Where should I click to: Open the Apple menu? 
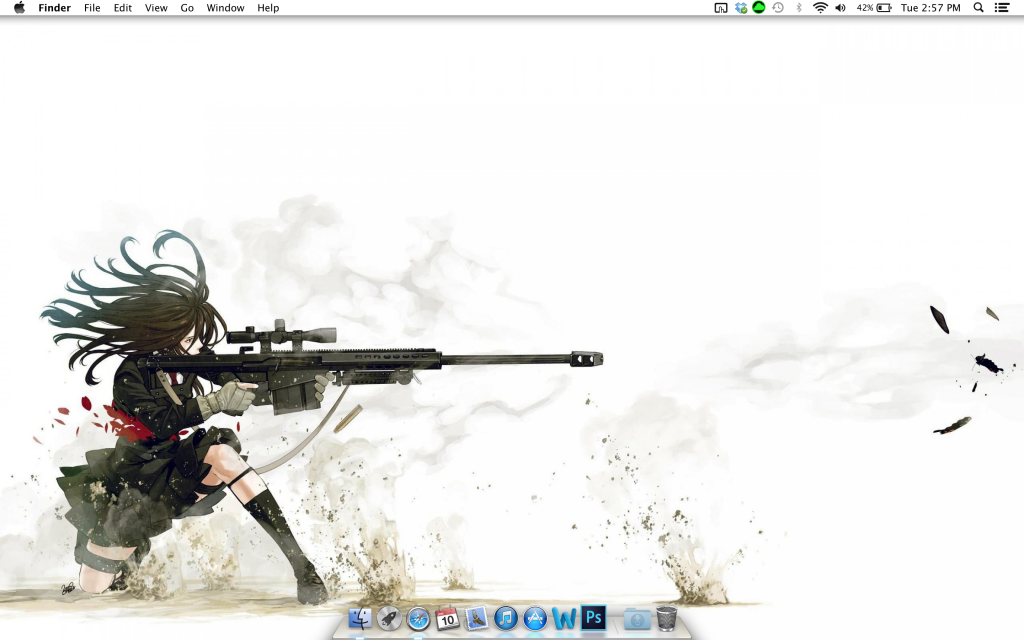[19, 8]
